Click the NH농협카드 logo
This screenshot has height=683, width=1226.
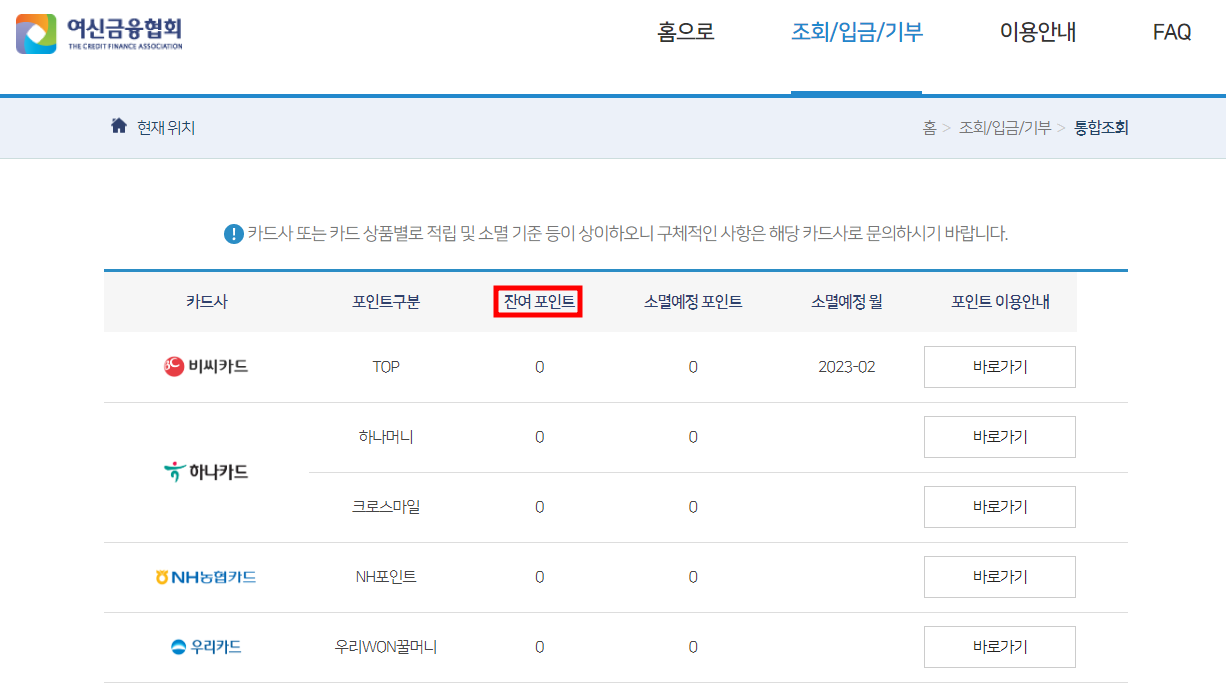point(206,577)
